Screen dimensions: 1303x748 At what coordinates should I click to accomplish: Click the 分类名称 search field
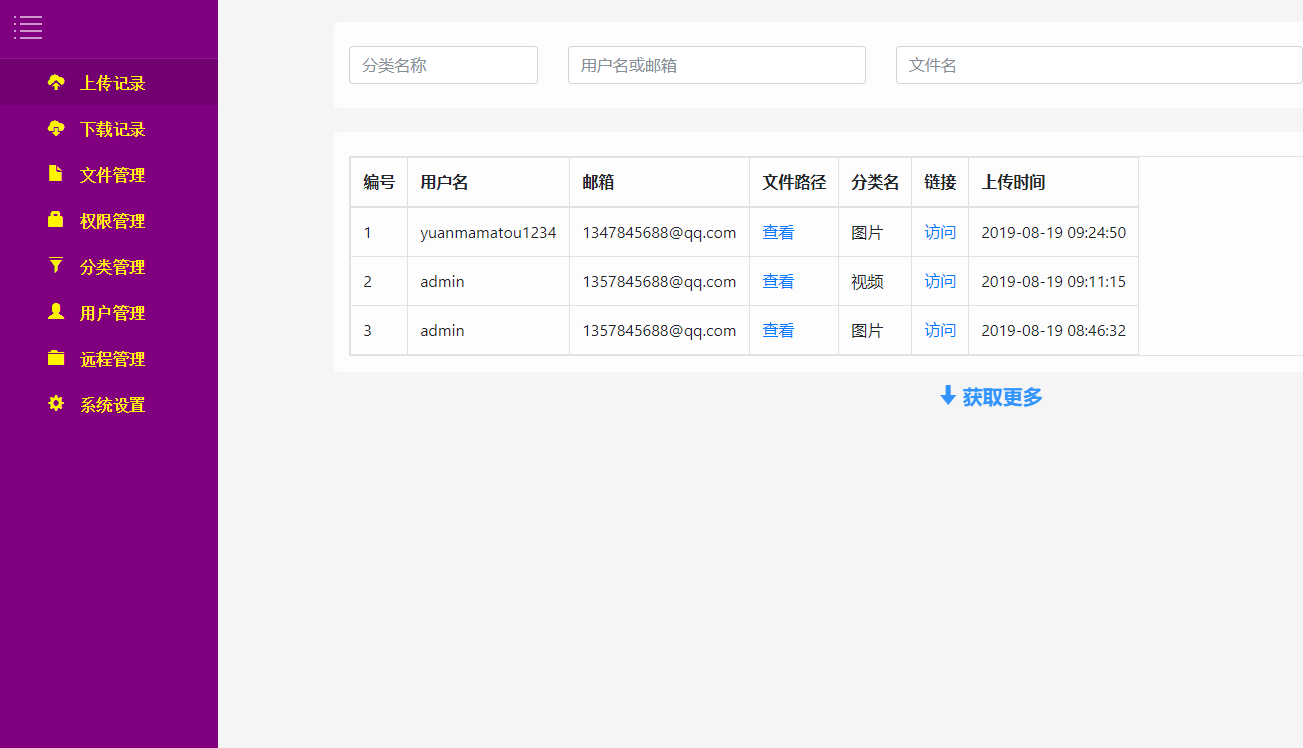click(443, 64)
